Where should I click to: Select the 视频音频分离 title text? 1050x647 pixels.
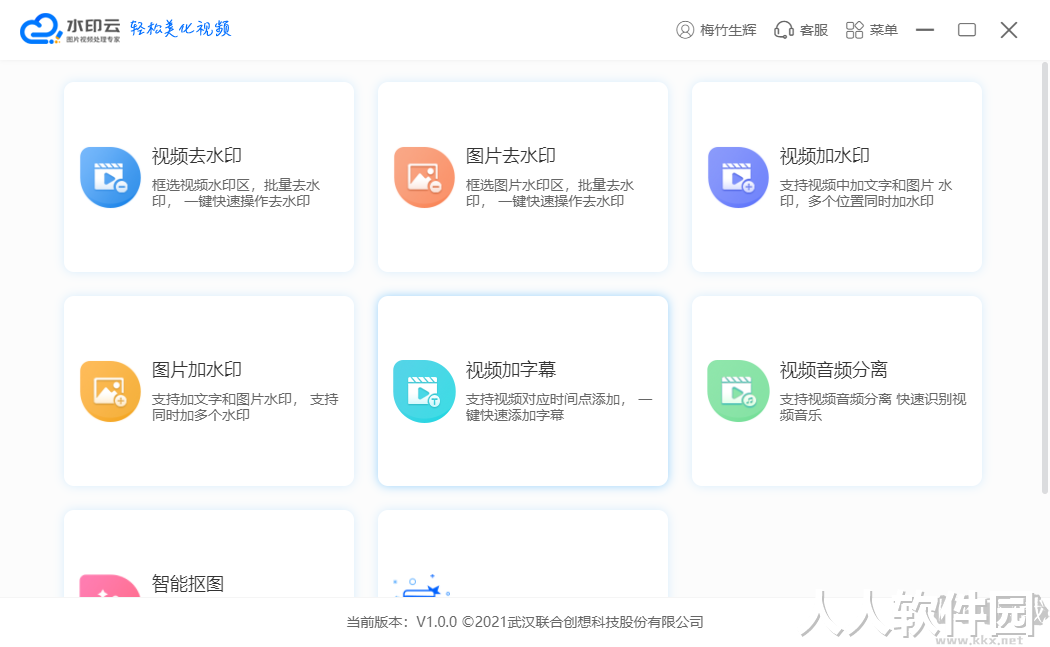pos(834,370)
